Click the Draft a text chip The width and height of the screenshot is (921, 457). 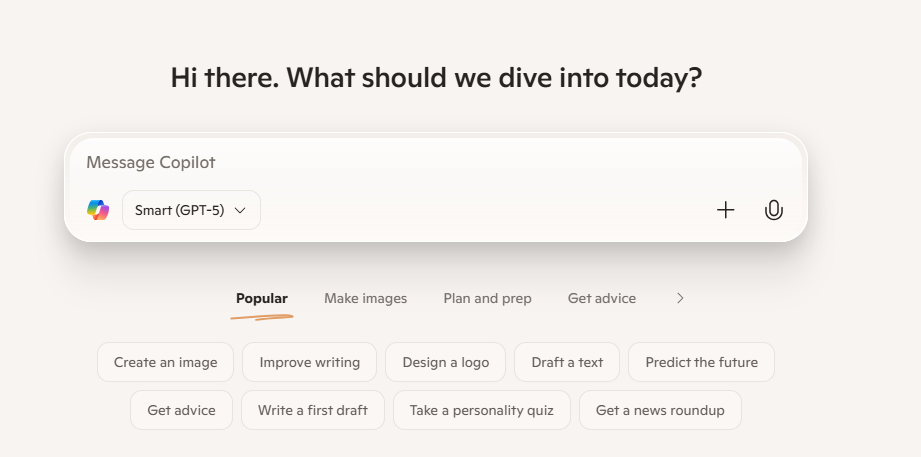[x=567, y=362]
